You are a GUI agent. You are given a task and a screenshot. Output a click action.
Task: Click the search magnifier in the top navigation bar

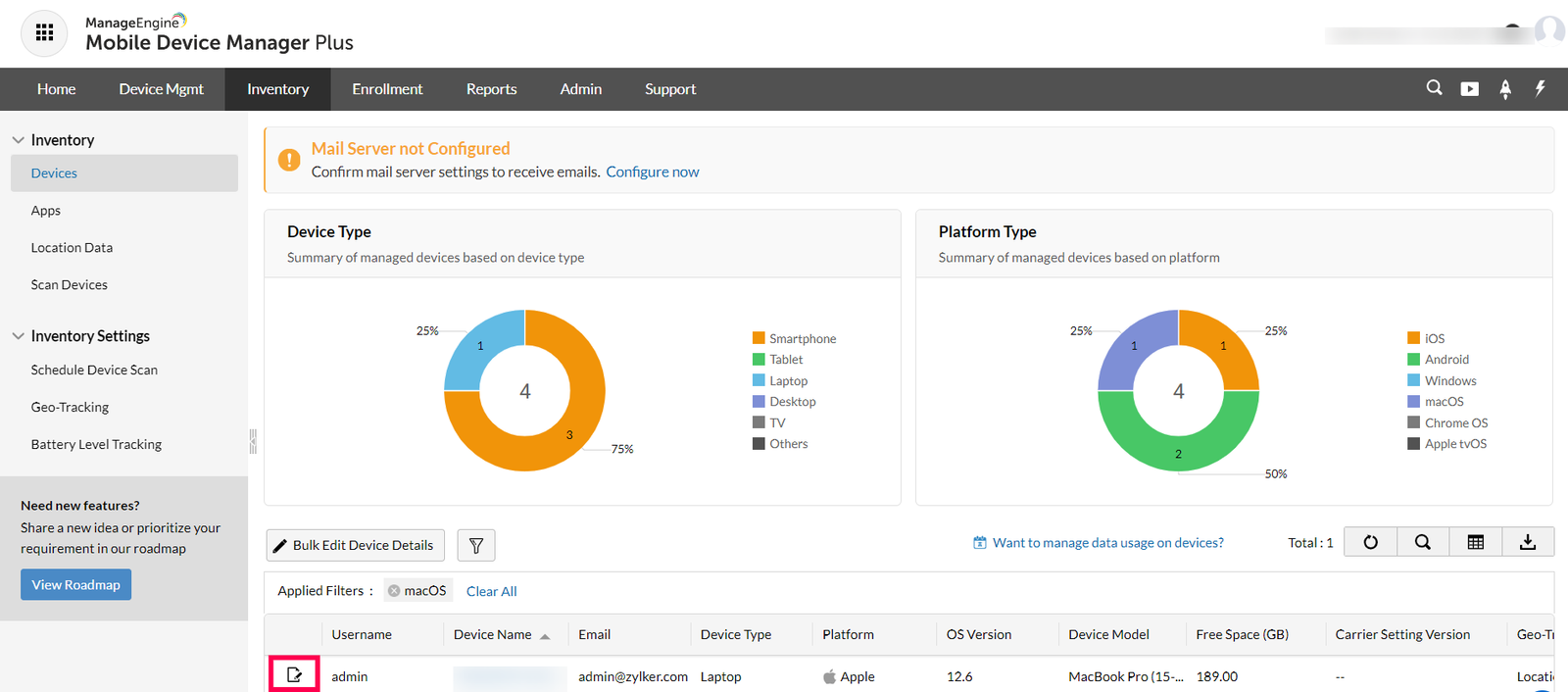tap(1434, 88)
